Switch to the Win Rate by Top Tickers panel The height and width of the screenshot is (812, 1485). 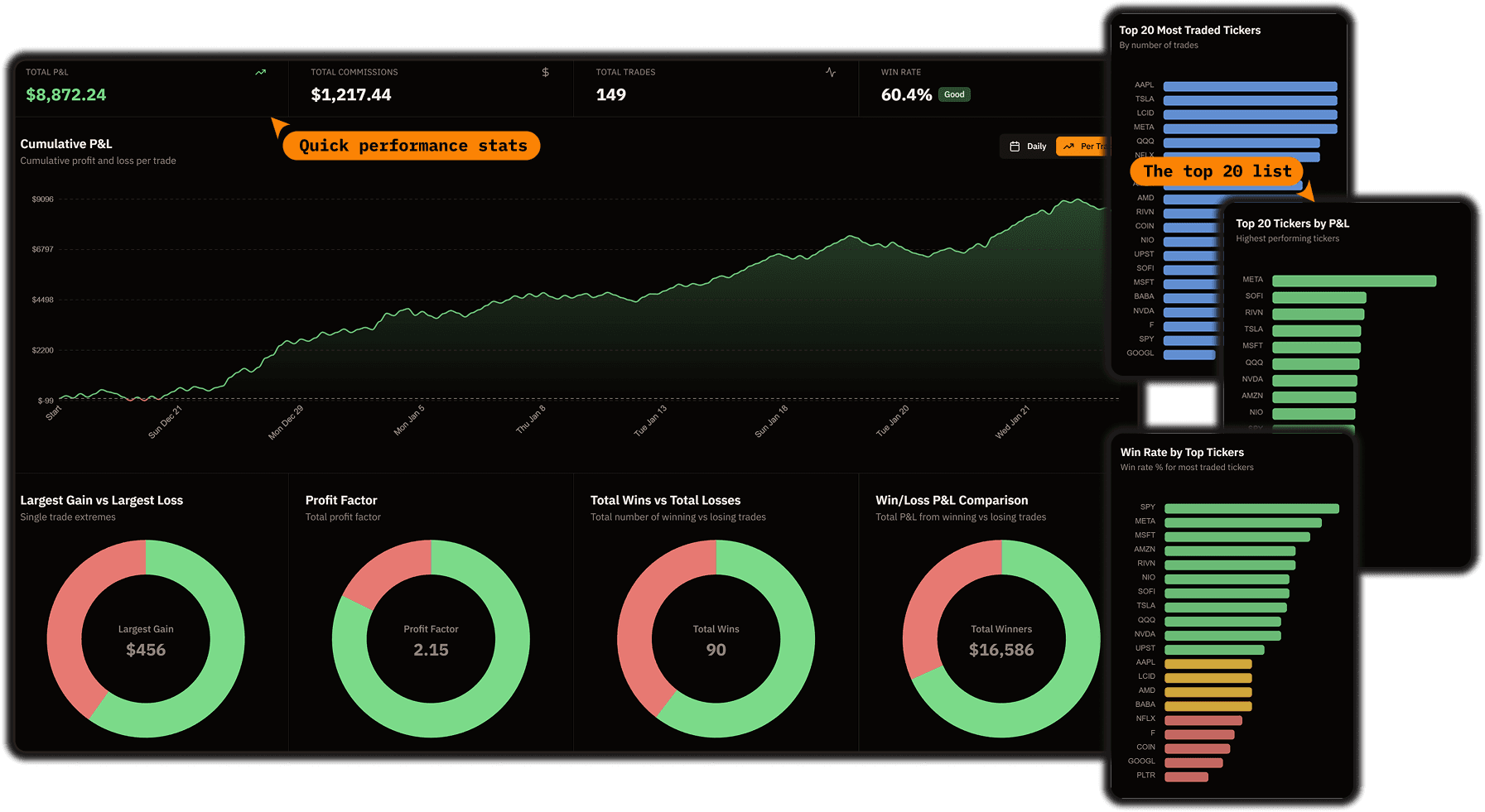[x=1183, y=452]
